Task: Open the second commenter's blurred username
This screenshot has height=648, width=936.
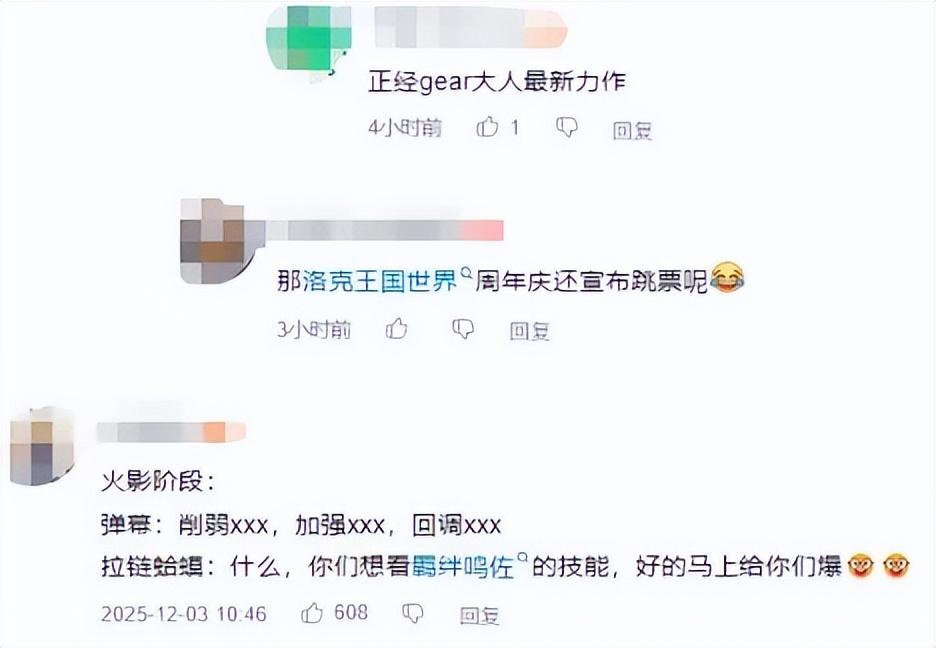Action: tap(384, 230)
